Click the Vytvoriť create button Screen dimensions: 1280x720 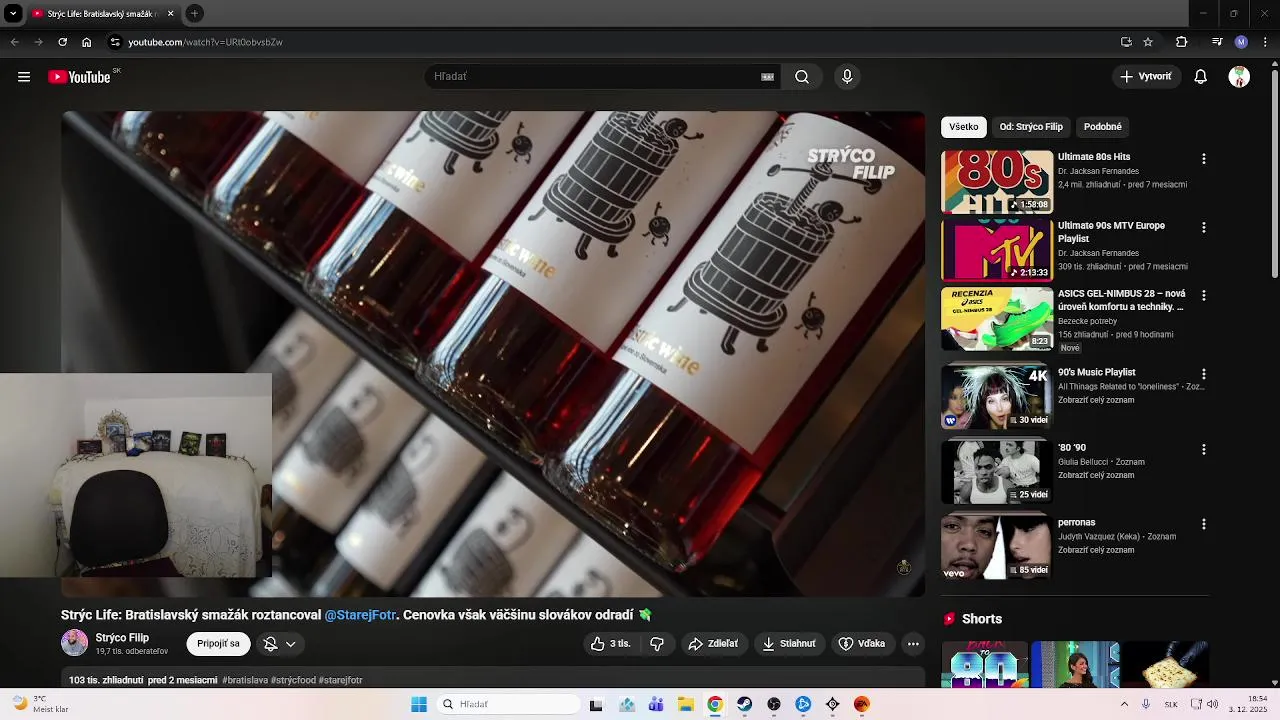[x=1146, y=77]
